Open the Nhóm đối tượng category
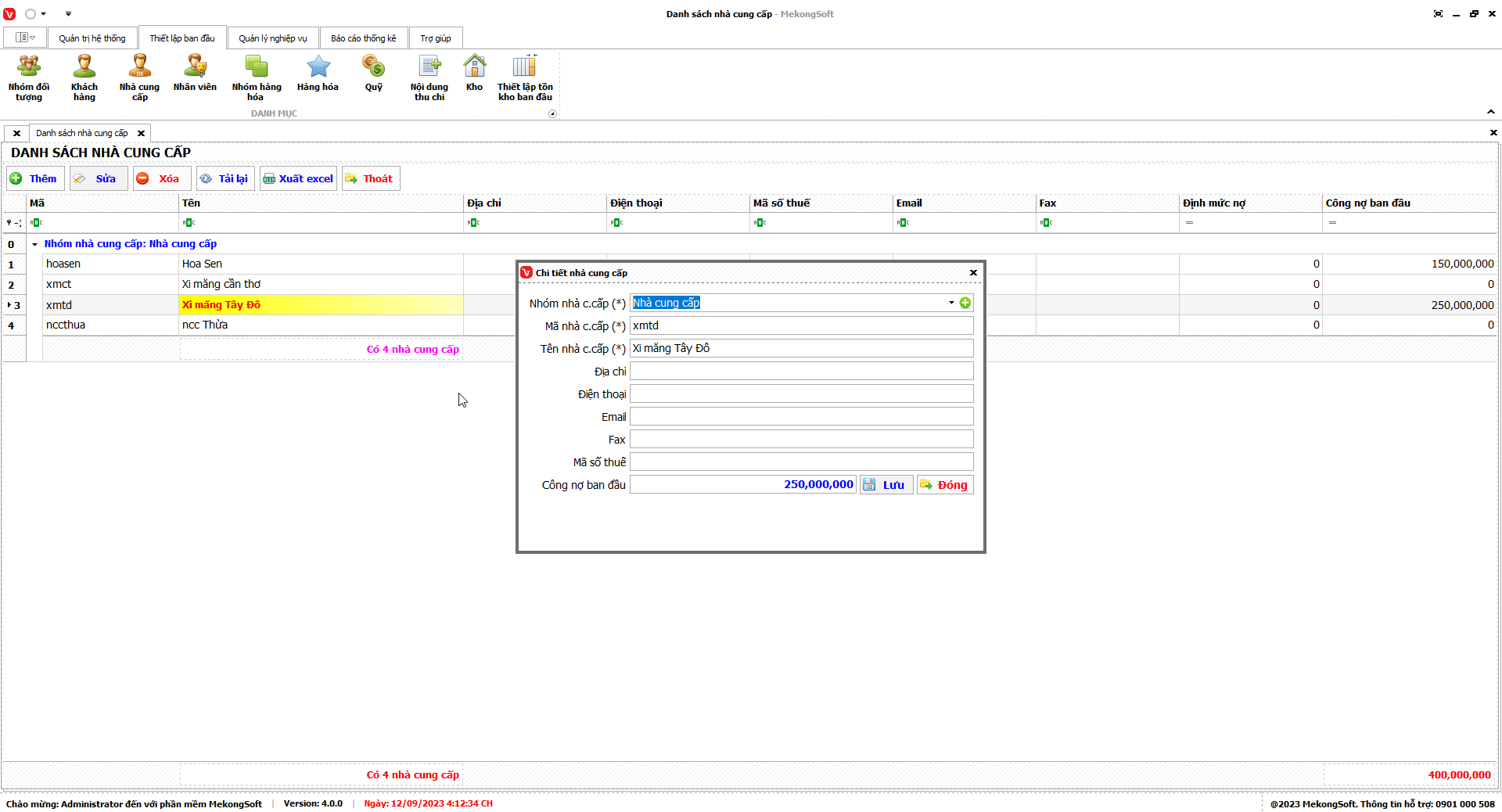 (29, 77)
